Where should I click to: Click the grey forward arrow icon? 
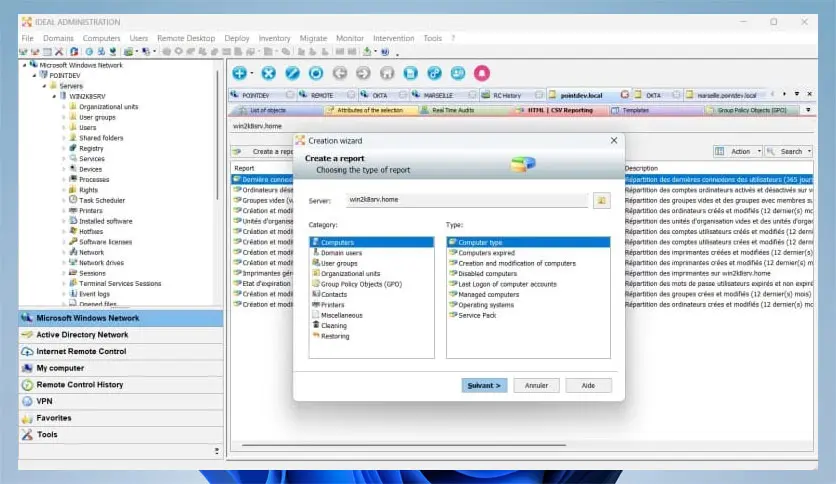point(363,73)
